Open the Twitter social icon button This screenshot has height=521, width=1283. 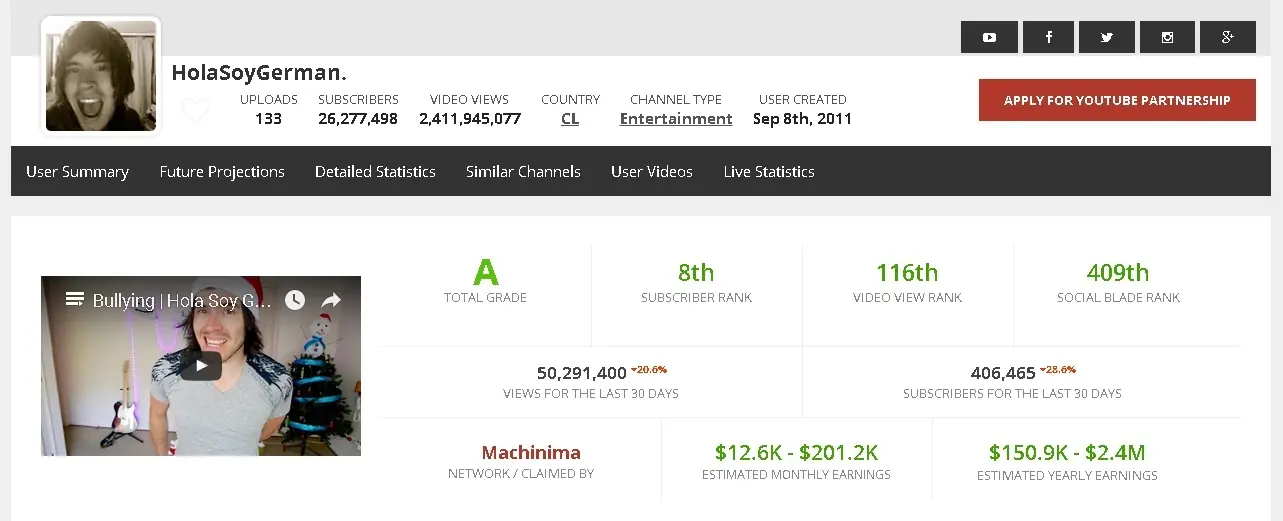(1107, 37)
